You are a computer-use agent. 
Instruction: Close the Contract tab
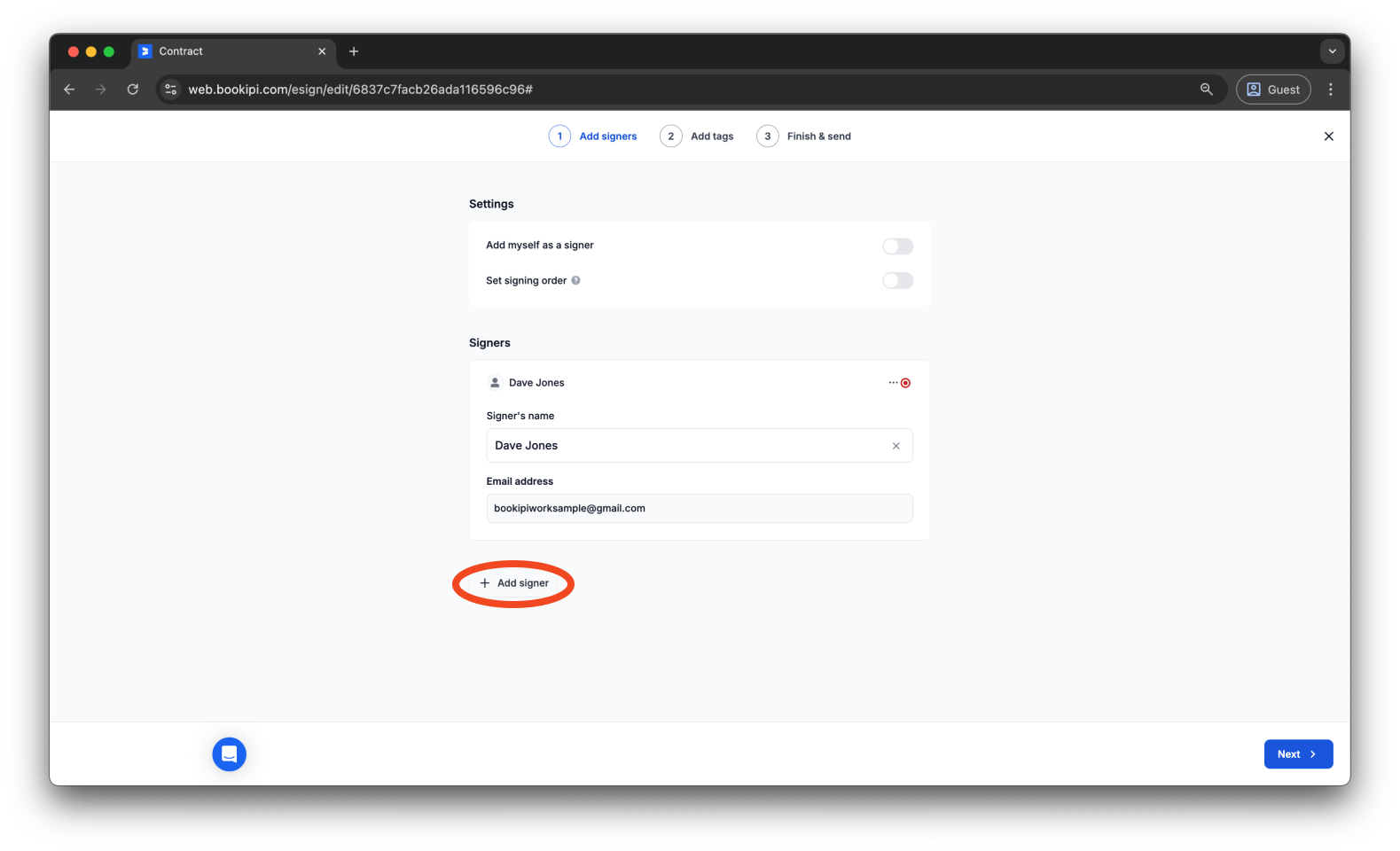[322, 51]
